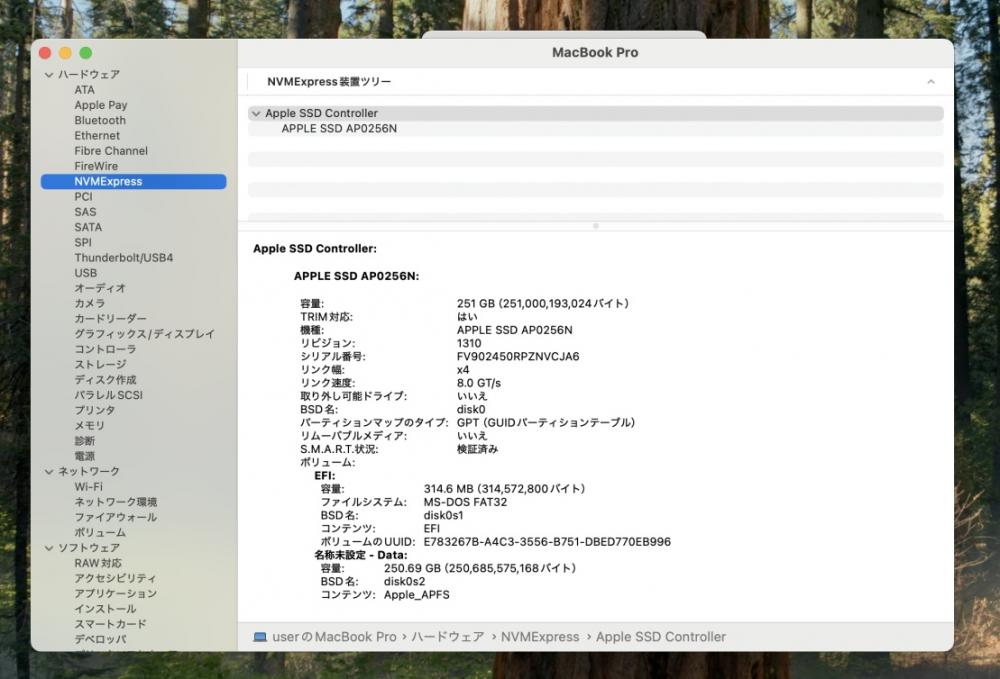Select ディスク作成 in the sidebar
This screenshot has width=1000, height=679.
[x=105, y=380]
